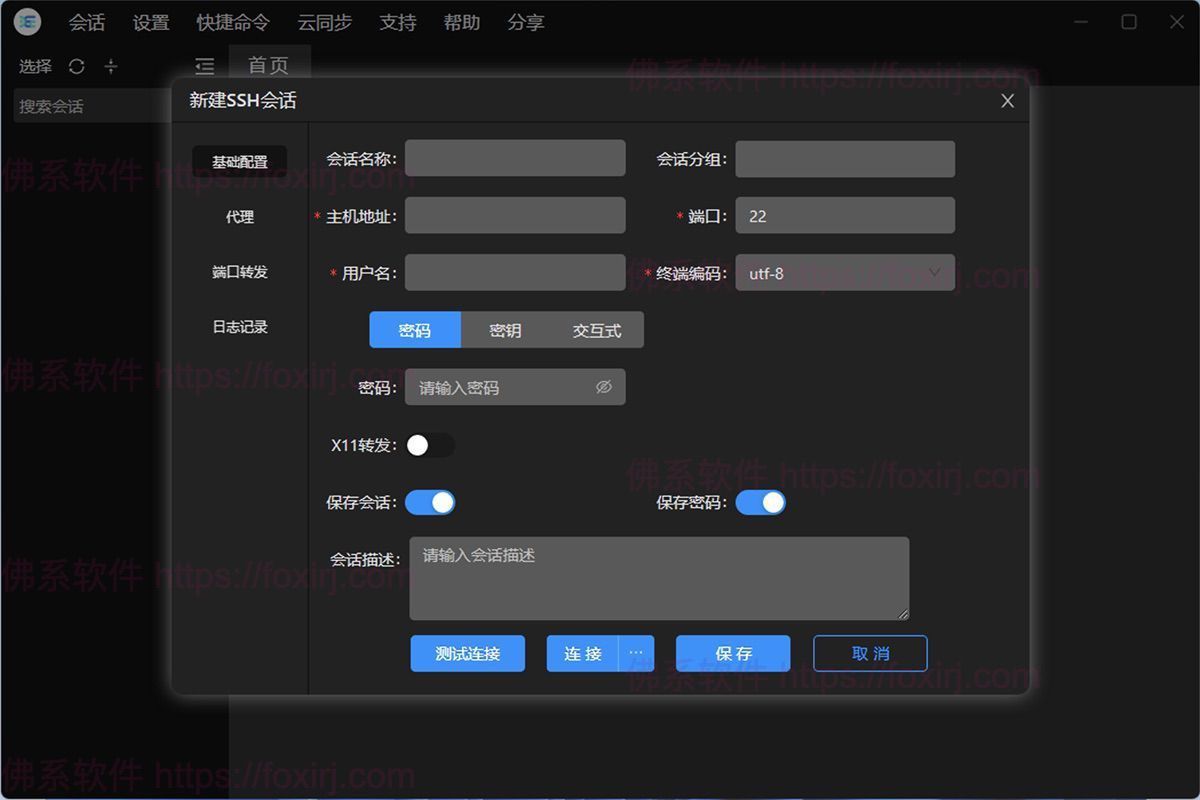Turn off the 保存密码 switch
The width and height of the screenshot is (1200, 800).
761,502
